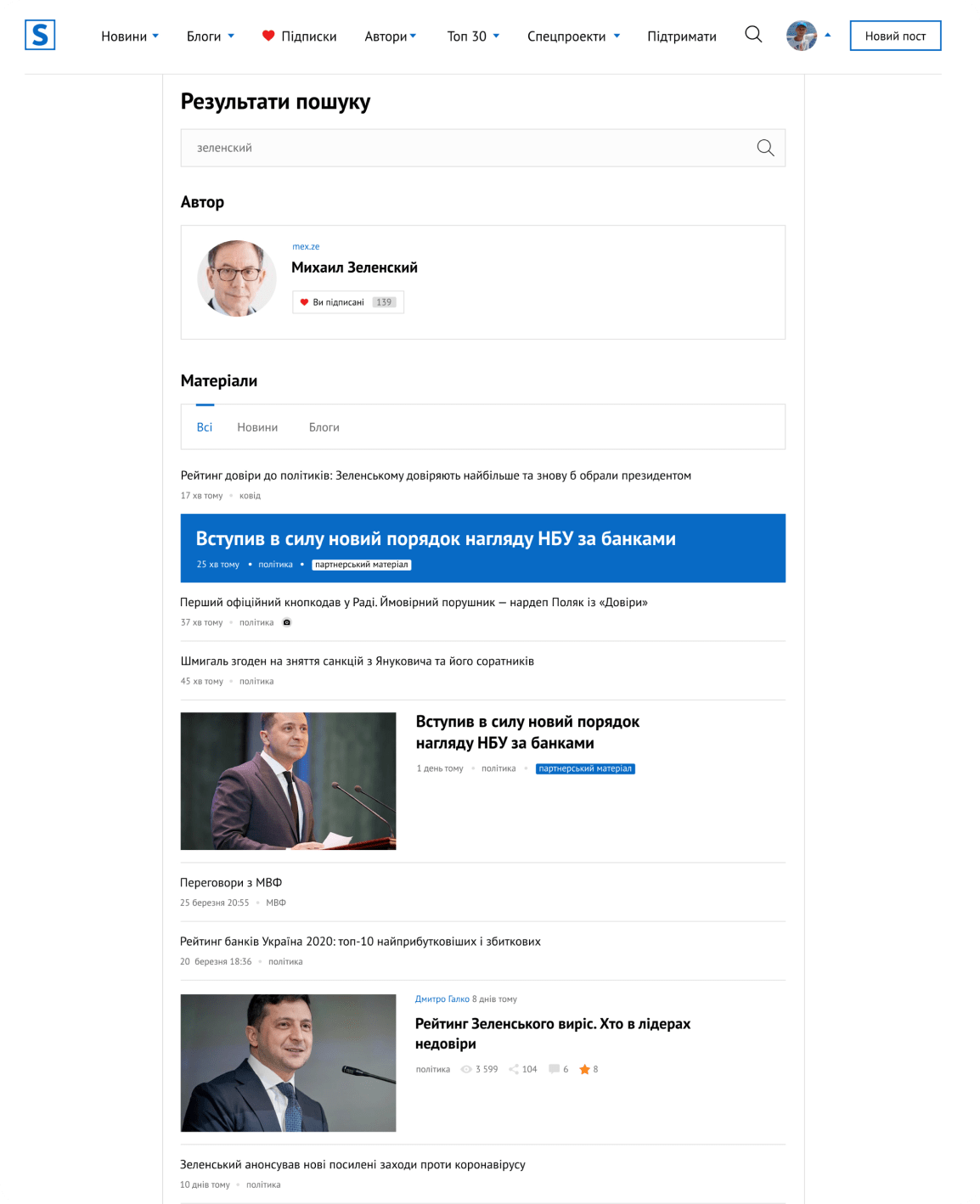
Task: Open comments via the comment bubble icon
Action: [553, 1070]
